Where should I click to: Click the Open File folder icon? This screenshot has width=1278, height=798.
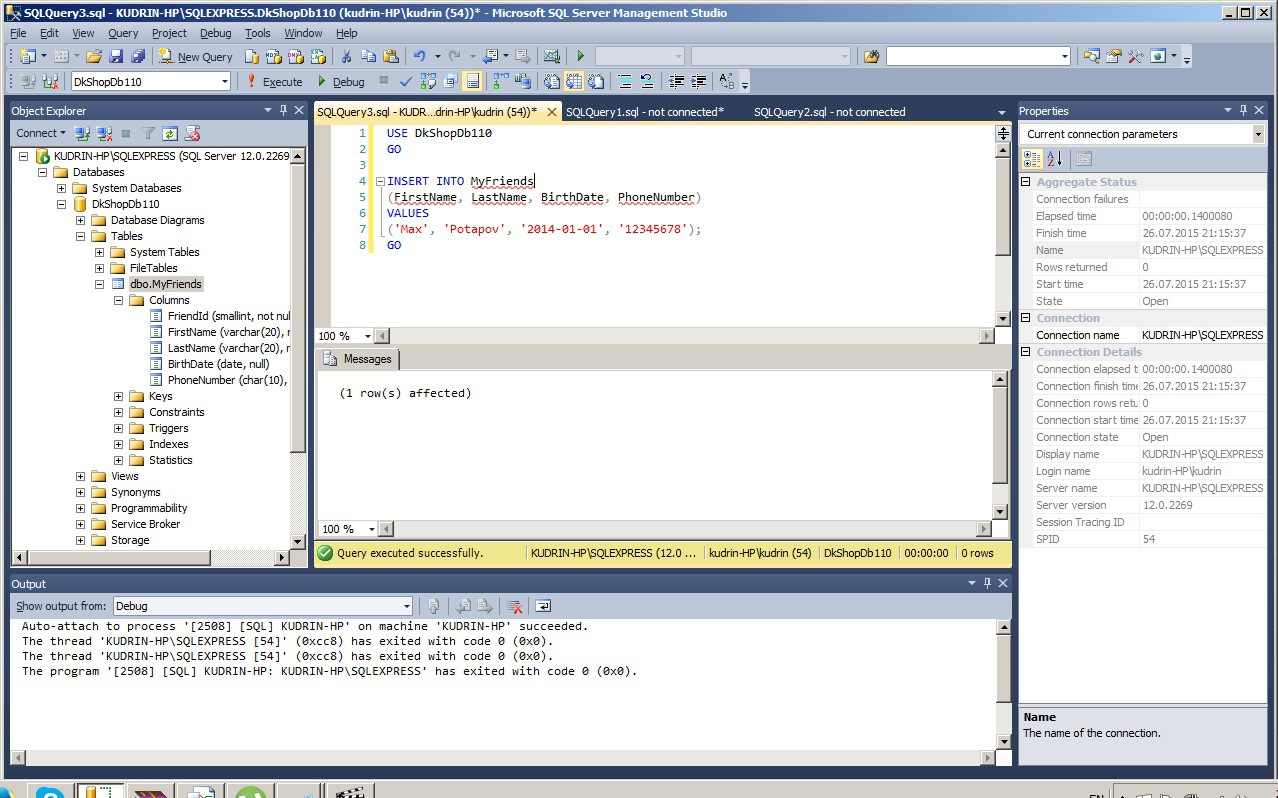pyautogui.click(x=93, y=57)
